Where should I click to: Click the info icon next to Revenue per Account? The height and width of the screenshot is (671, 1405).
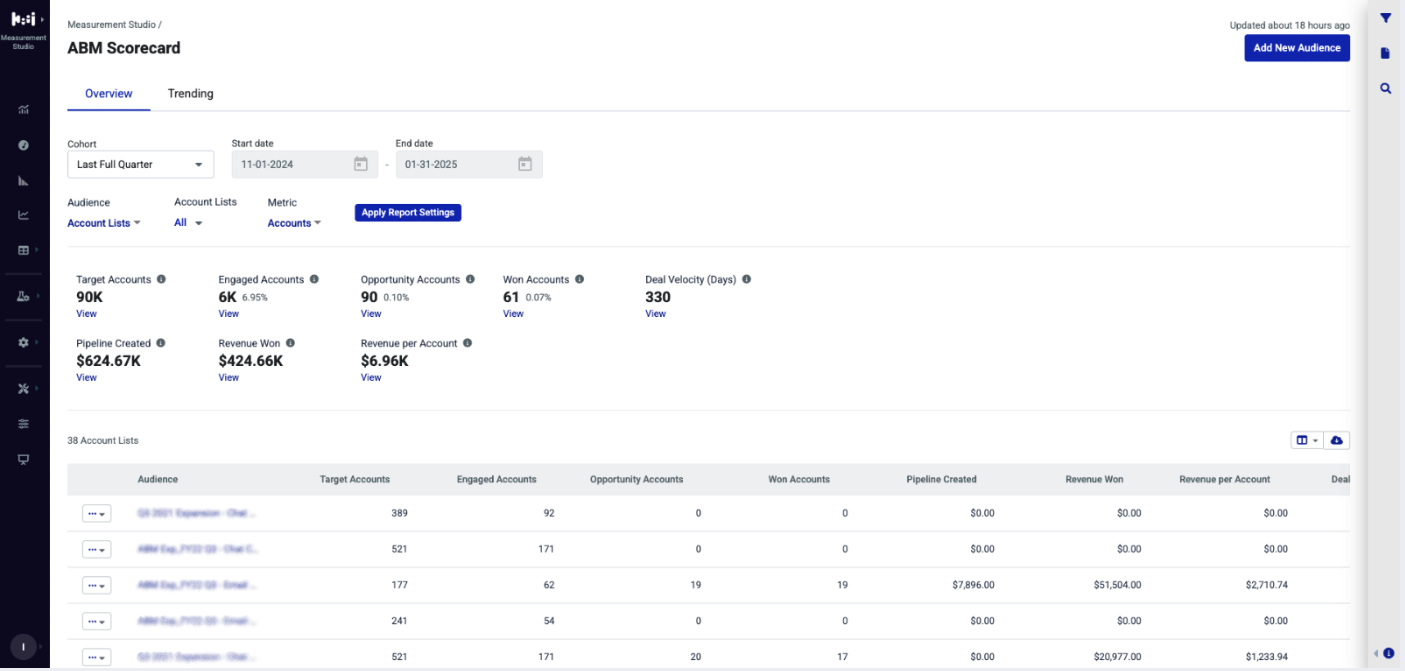[467, 343]
